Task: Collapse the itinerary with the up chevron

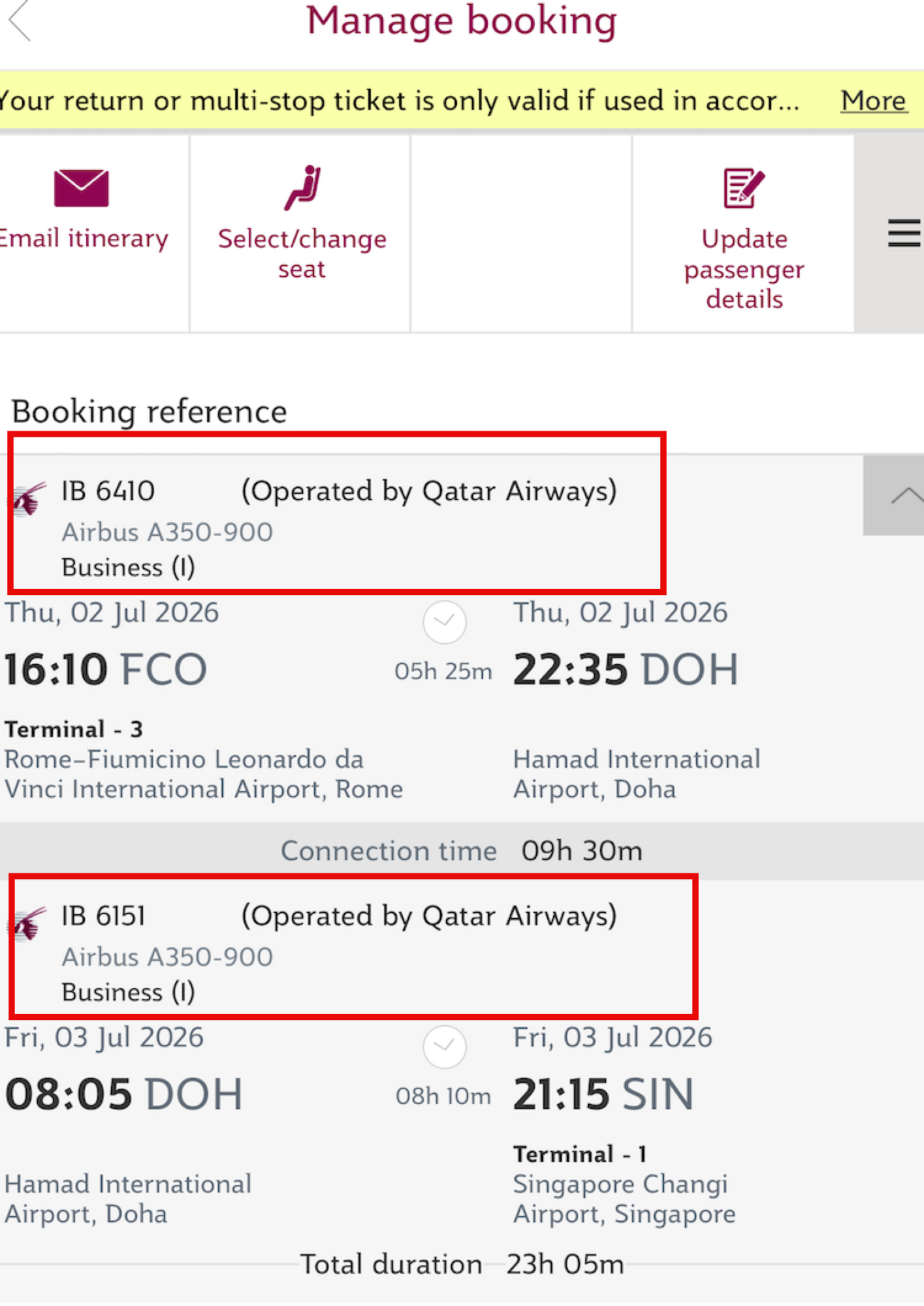Action: 905,496
